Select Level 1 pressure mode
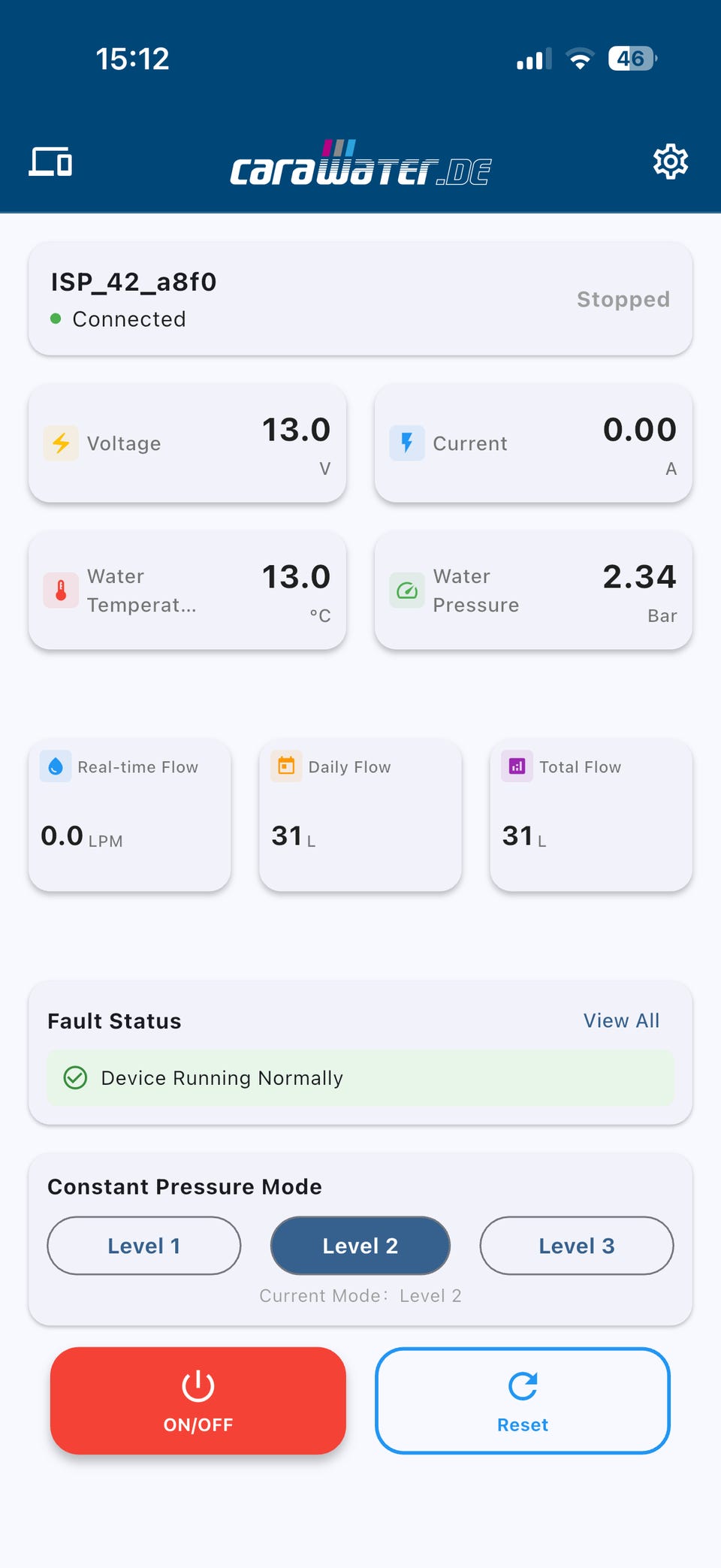Screen dimensions: 721x1568 (144, 1246)
